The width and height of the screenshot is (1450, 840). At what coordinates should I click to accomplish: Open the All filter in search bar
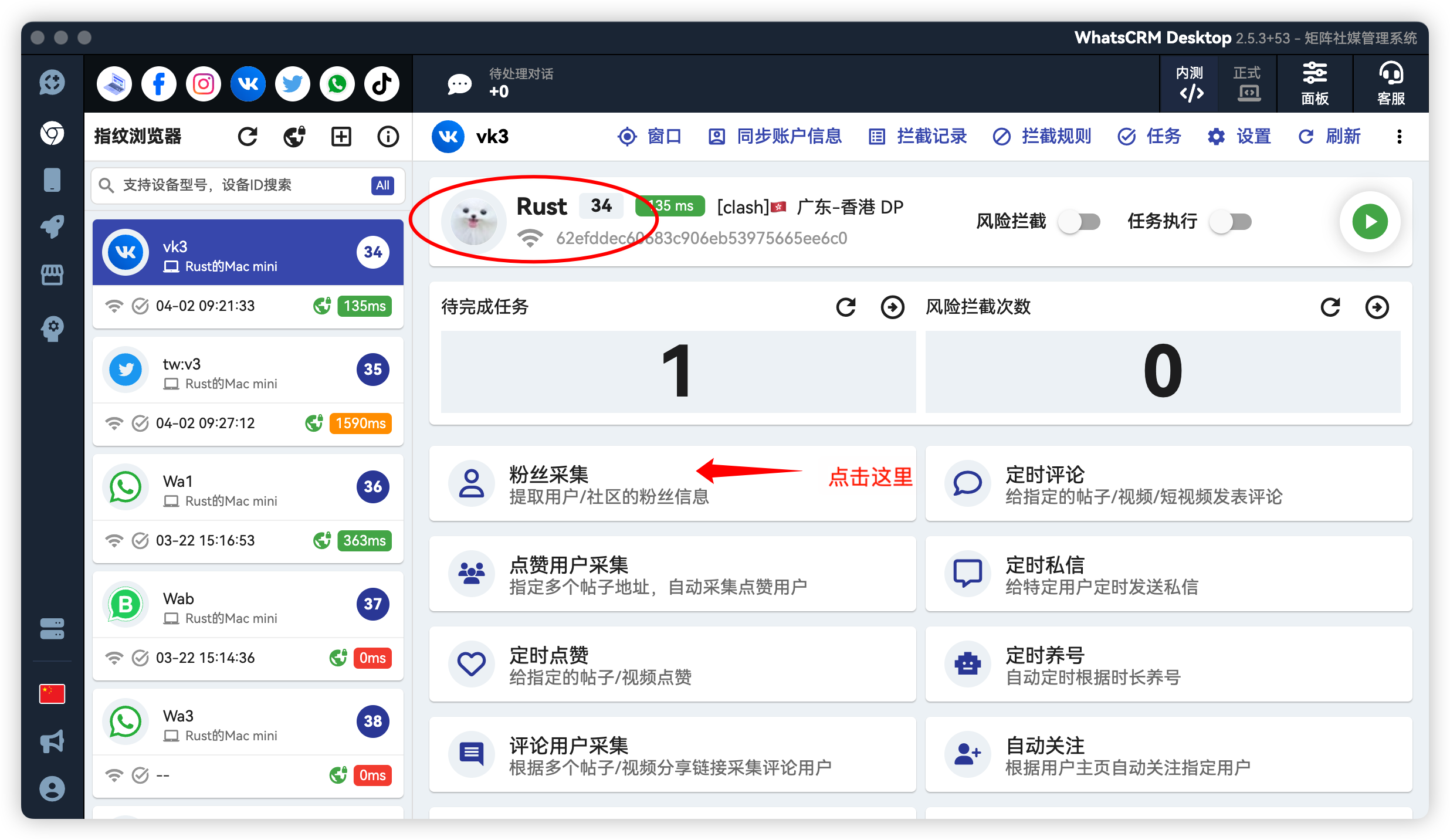pos(382,185)
